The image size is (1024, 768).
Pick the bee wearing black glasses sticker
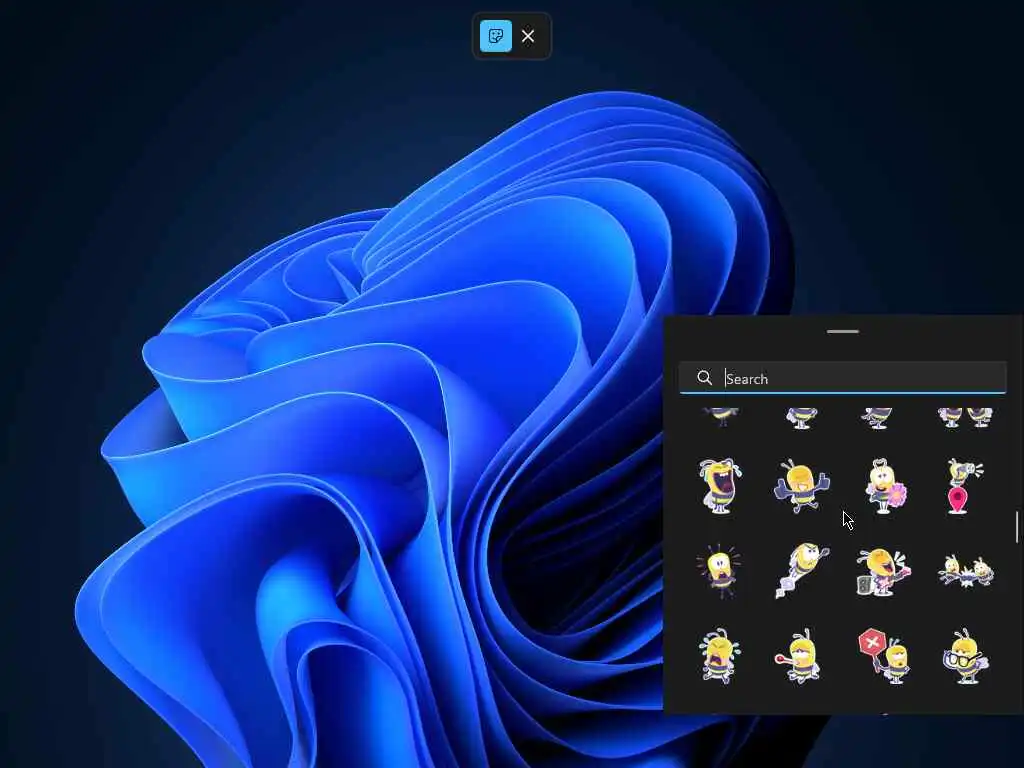(965, 656)
